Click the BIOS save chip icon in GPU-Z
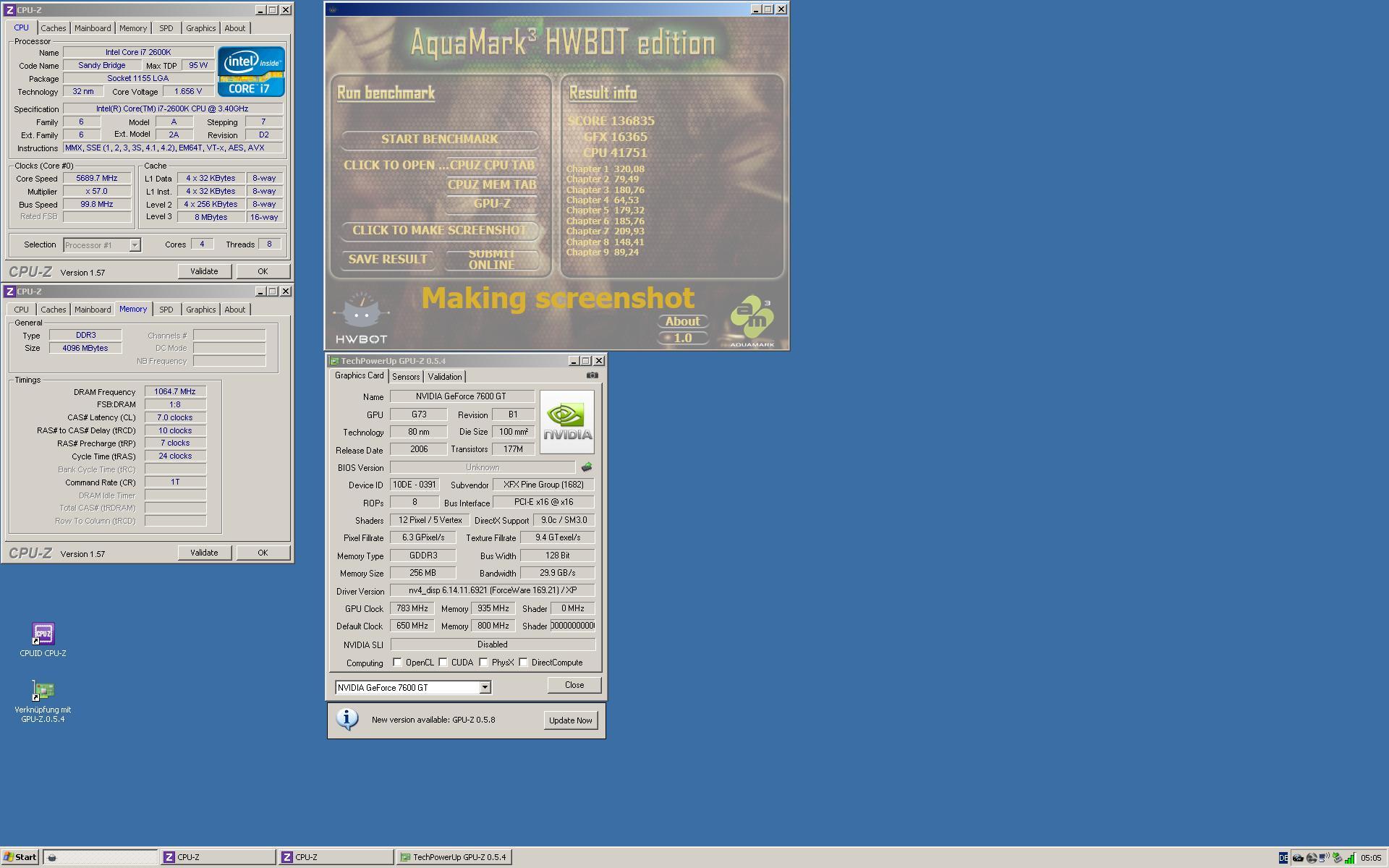The image size is (1389, 868). 587,467
